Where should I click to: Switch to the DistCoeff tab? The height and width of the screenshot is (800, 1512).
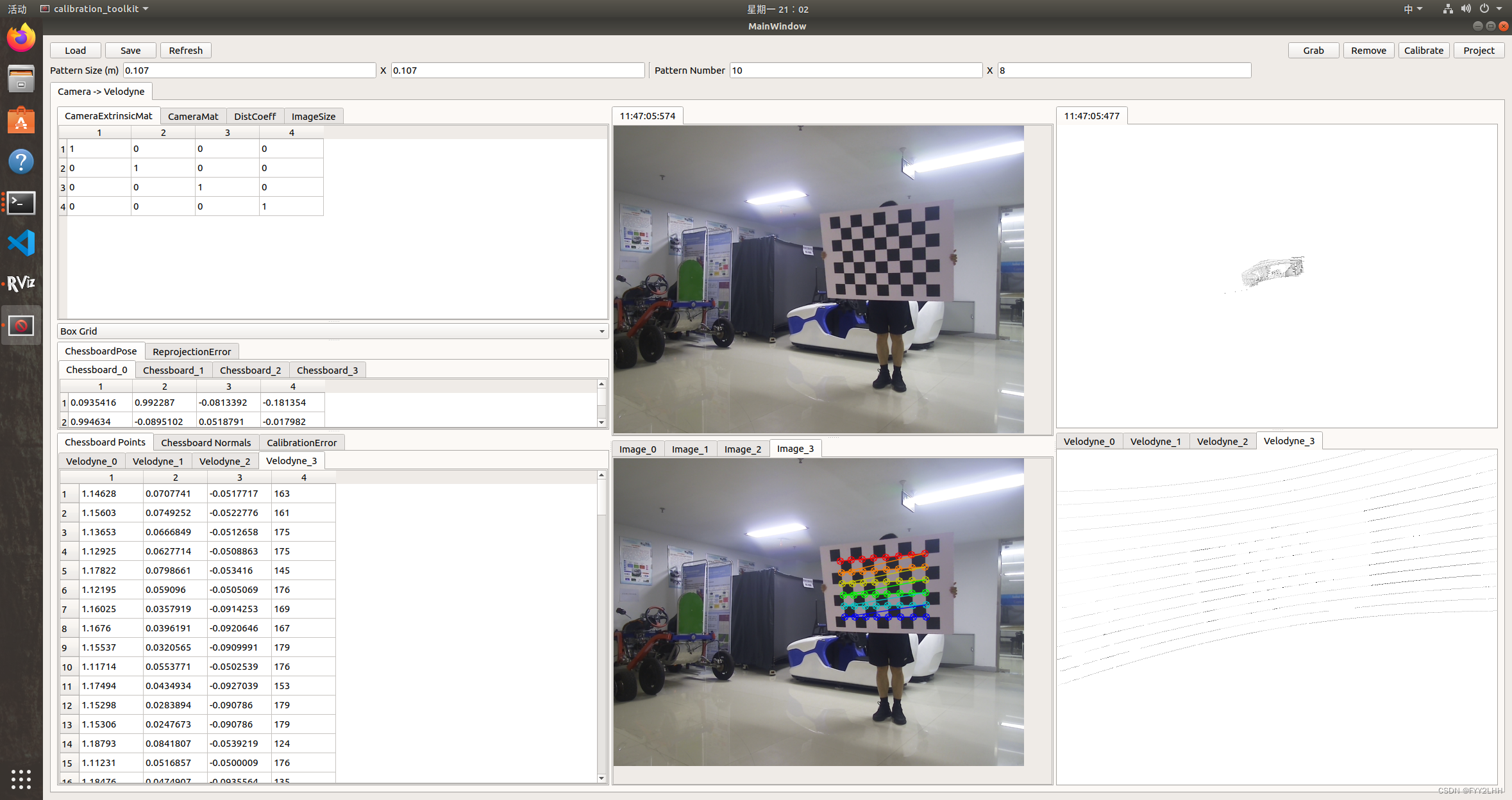(x=253, y=116)
